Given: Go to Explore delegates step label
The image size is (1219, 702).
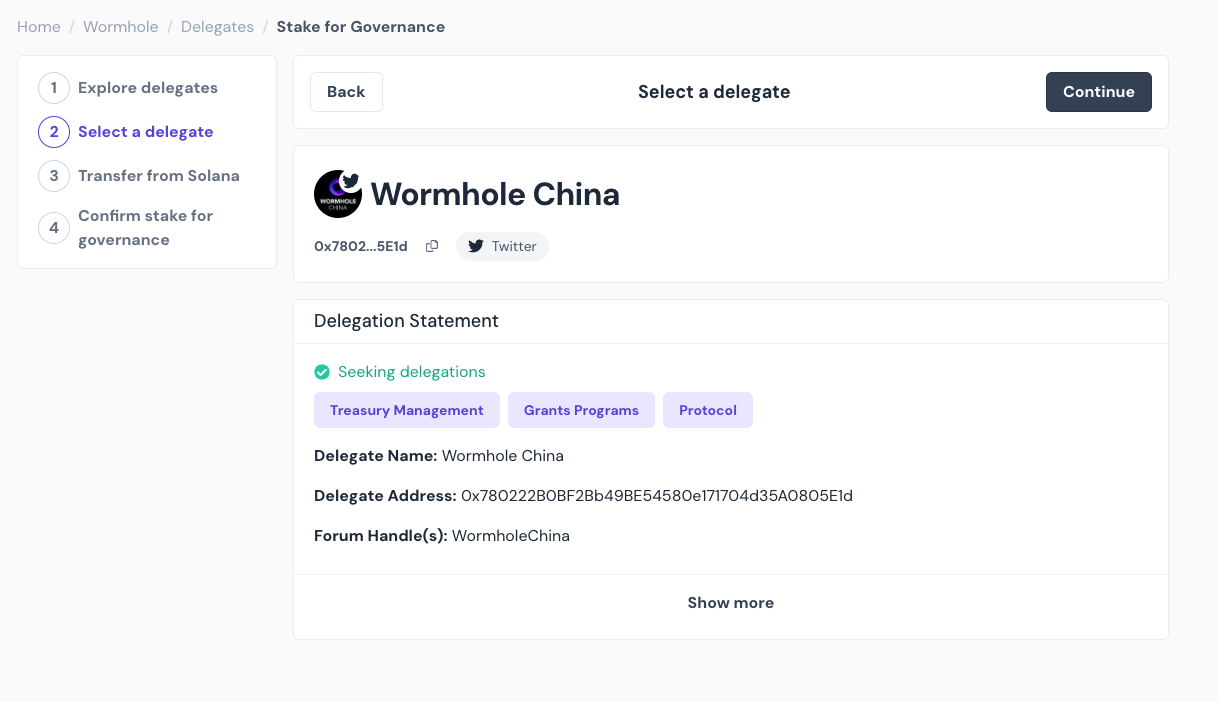Looking at the screenshot, I should [x=148, y=88].
